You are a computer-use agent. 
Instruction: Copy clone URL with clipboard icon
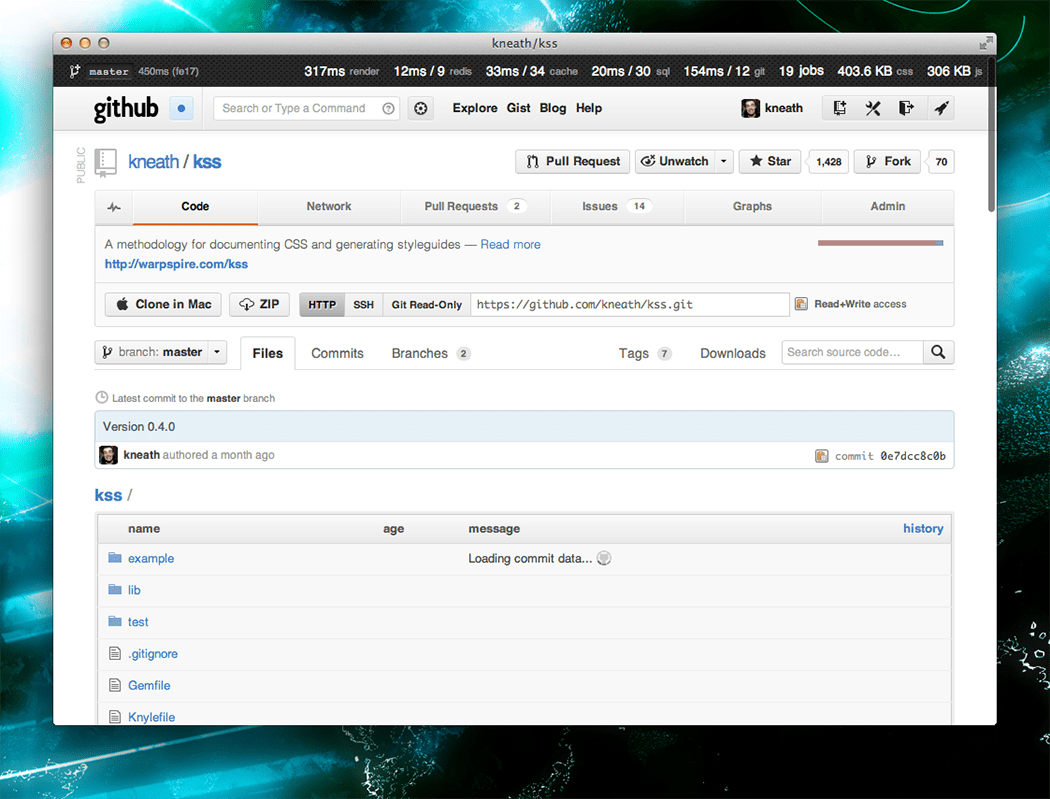pos(801,304)
